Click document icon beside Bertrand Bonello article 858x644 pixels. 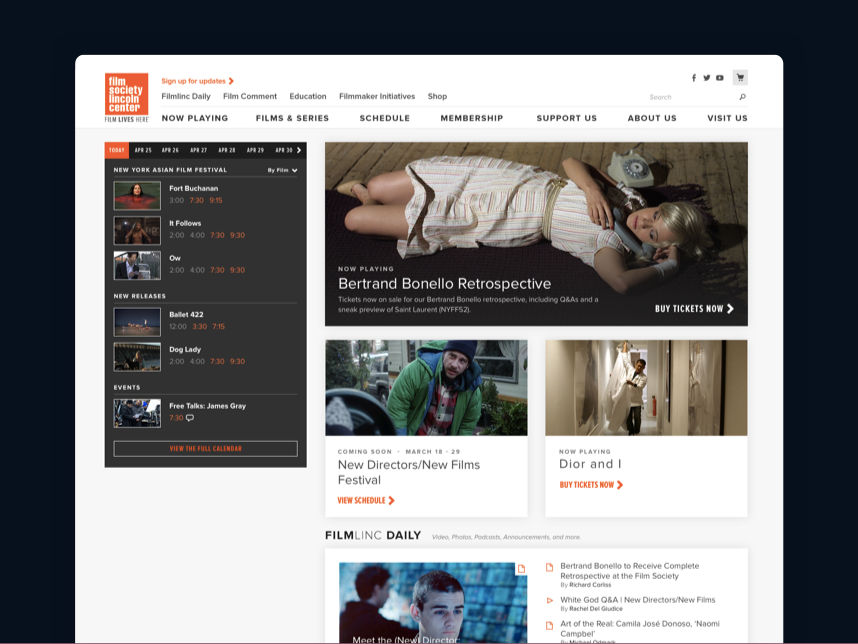(x=549, y=567)
